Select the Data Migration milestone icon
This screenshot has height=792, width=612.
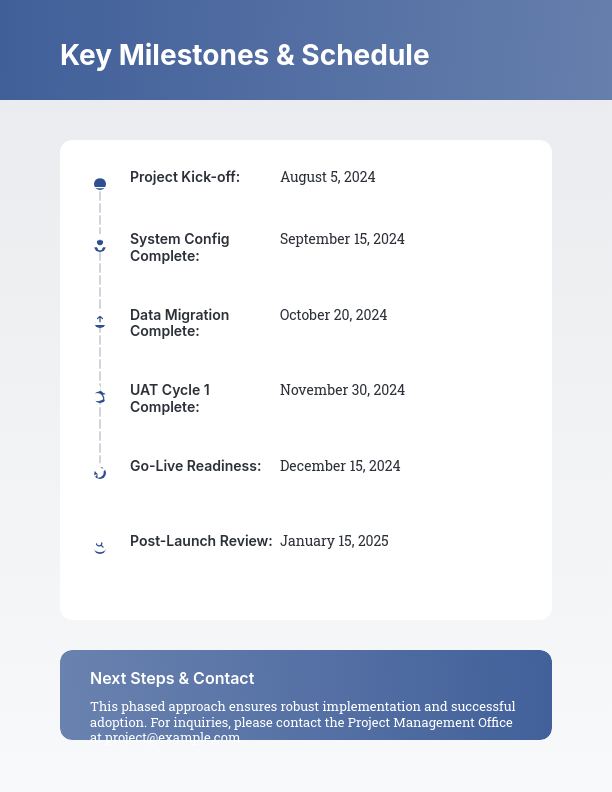[x=100, y=321]
